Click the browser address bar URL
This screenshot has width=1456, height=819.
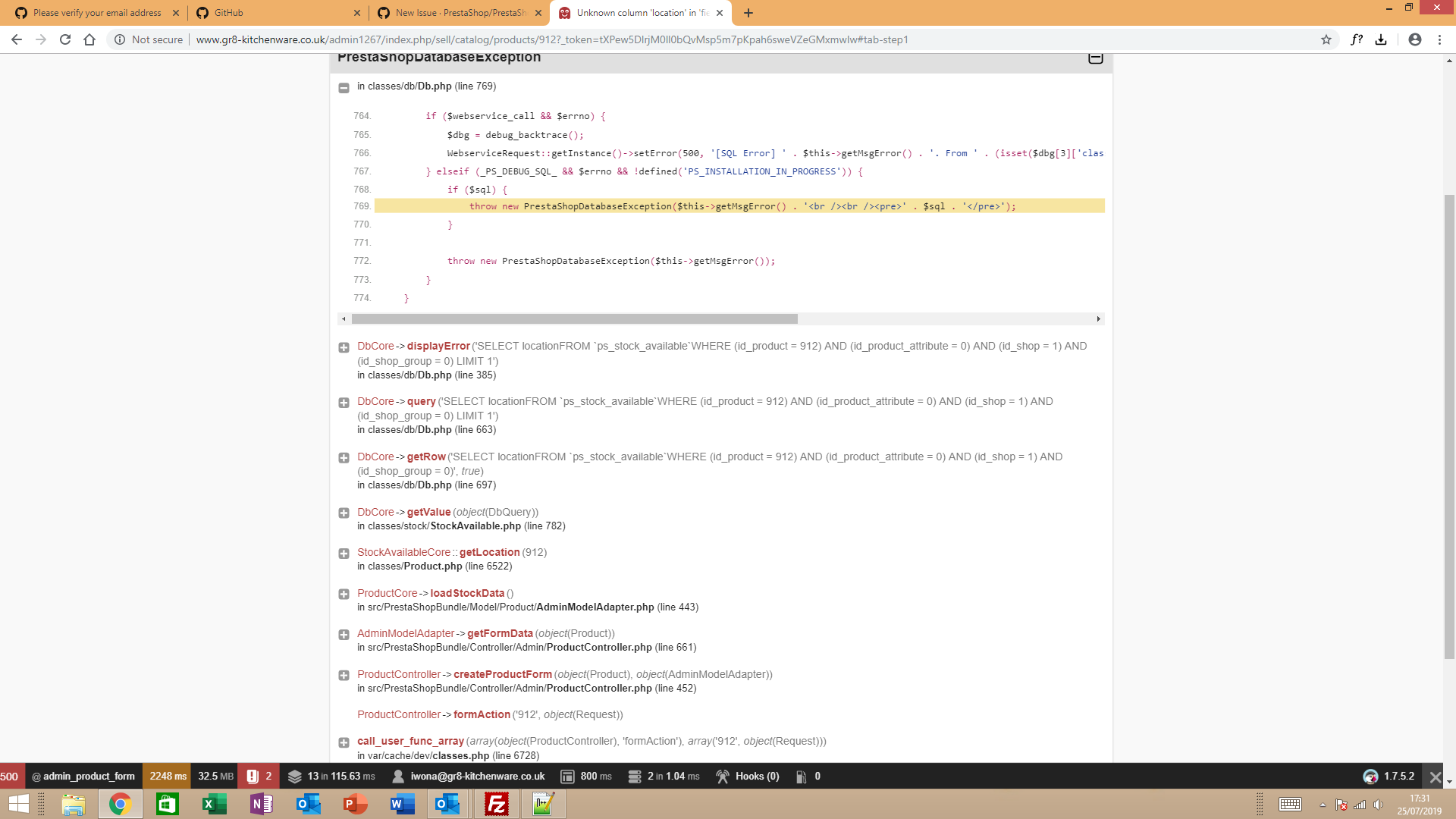coord(551,39)
